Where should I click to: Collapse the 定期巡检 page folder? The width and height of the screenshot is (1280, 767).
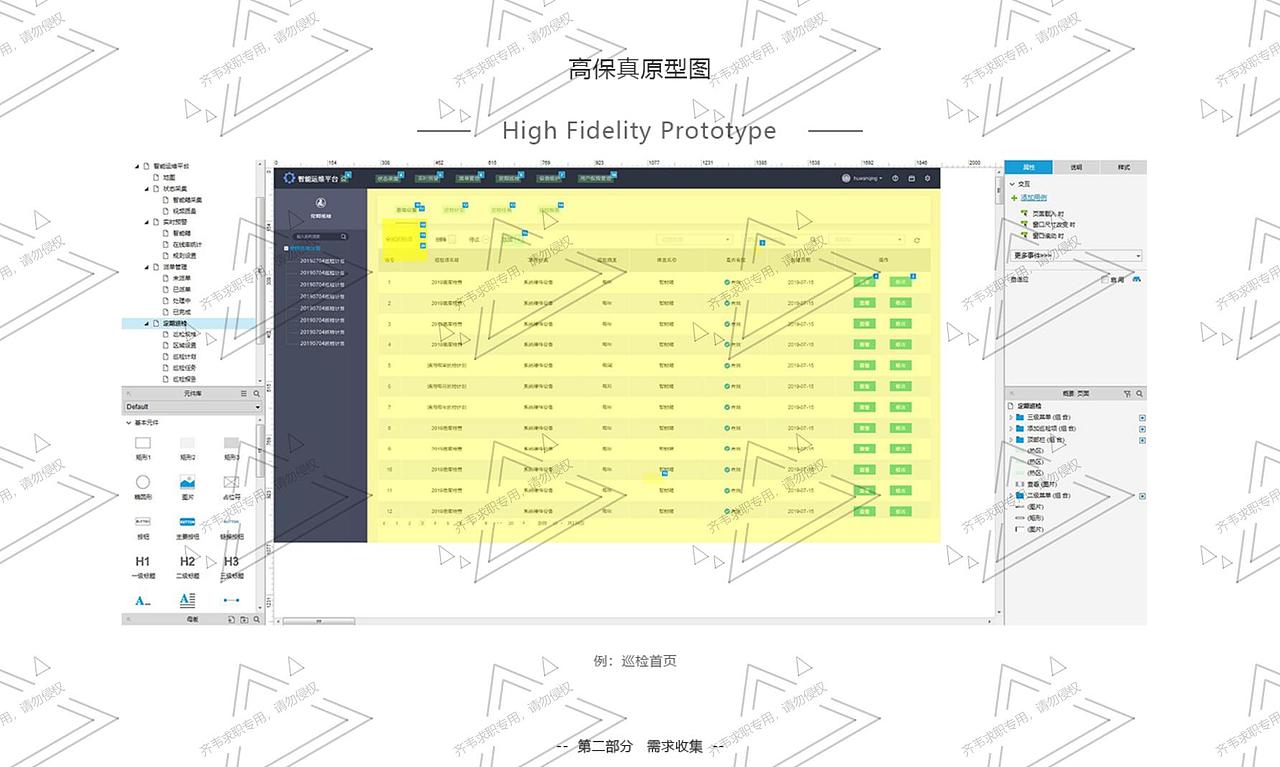click(146, 323)
